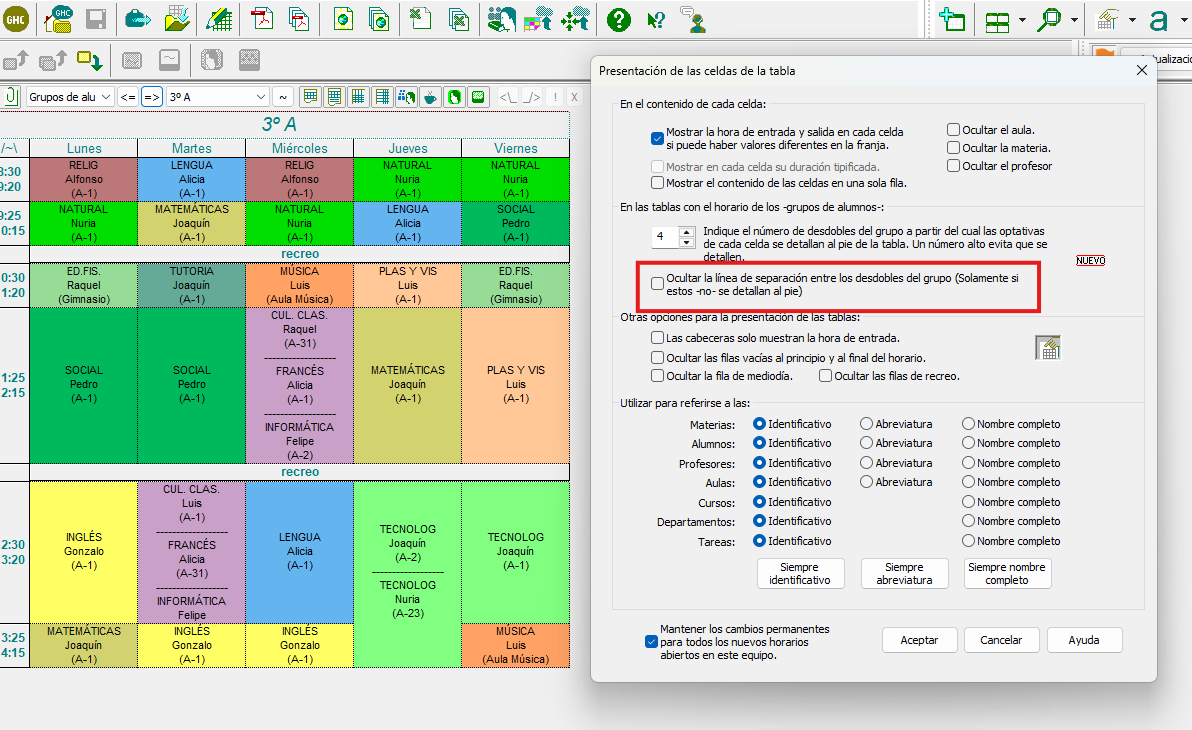The width and height of the screenshot is (1192, 730).
Task: Expand the table layout icon dropdown arrow
Action: pyautogui.click(x=1022, y=21)
